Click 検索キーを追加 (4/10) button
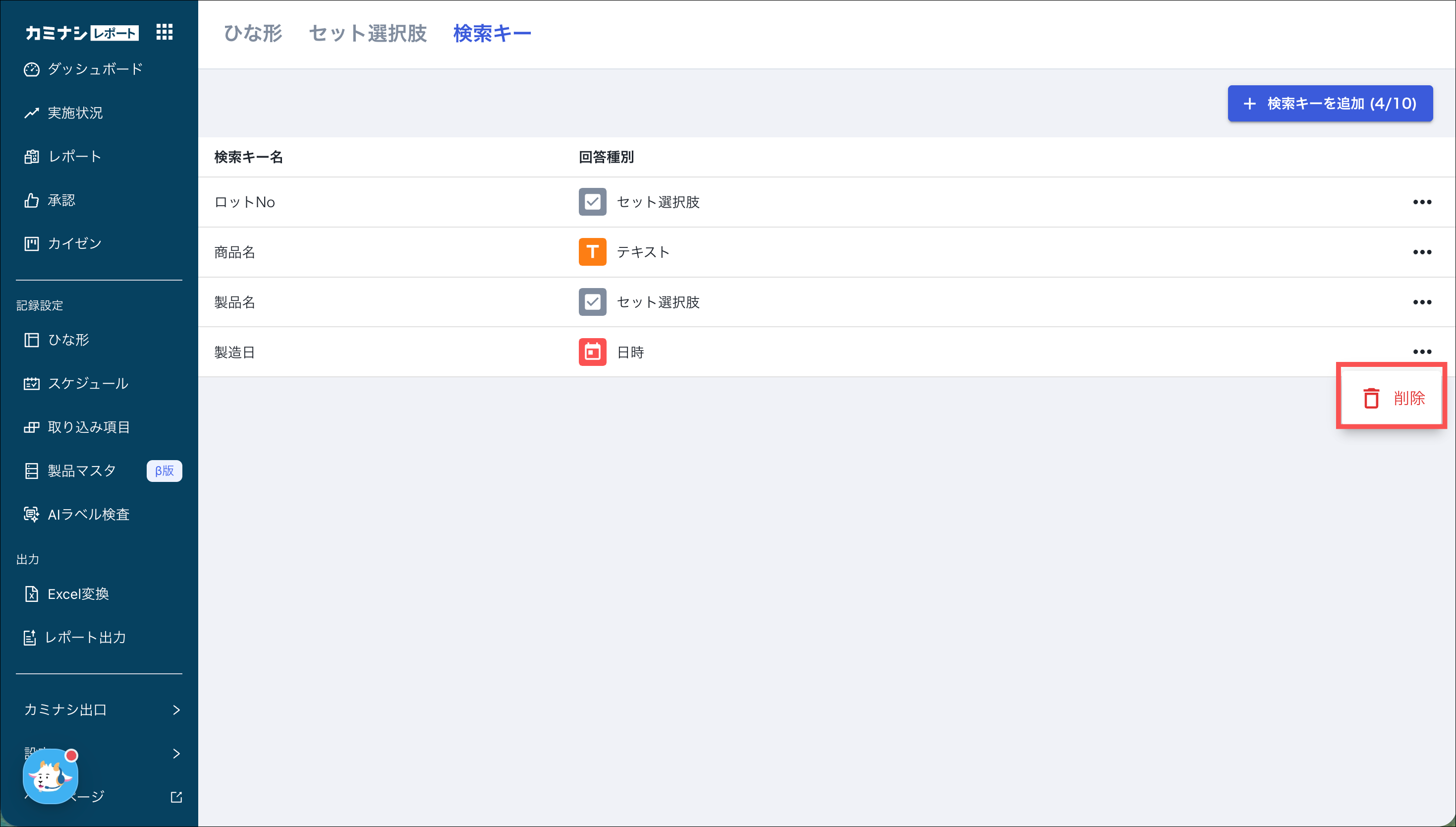Viewport: 1456px width, 827px height. pyautogui.click(x=1330, y=103)
